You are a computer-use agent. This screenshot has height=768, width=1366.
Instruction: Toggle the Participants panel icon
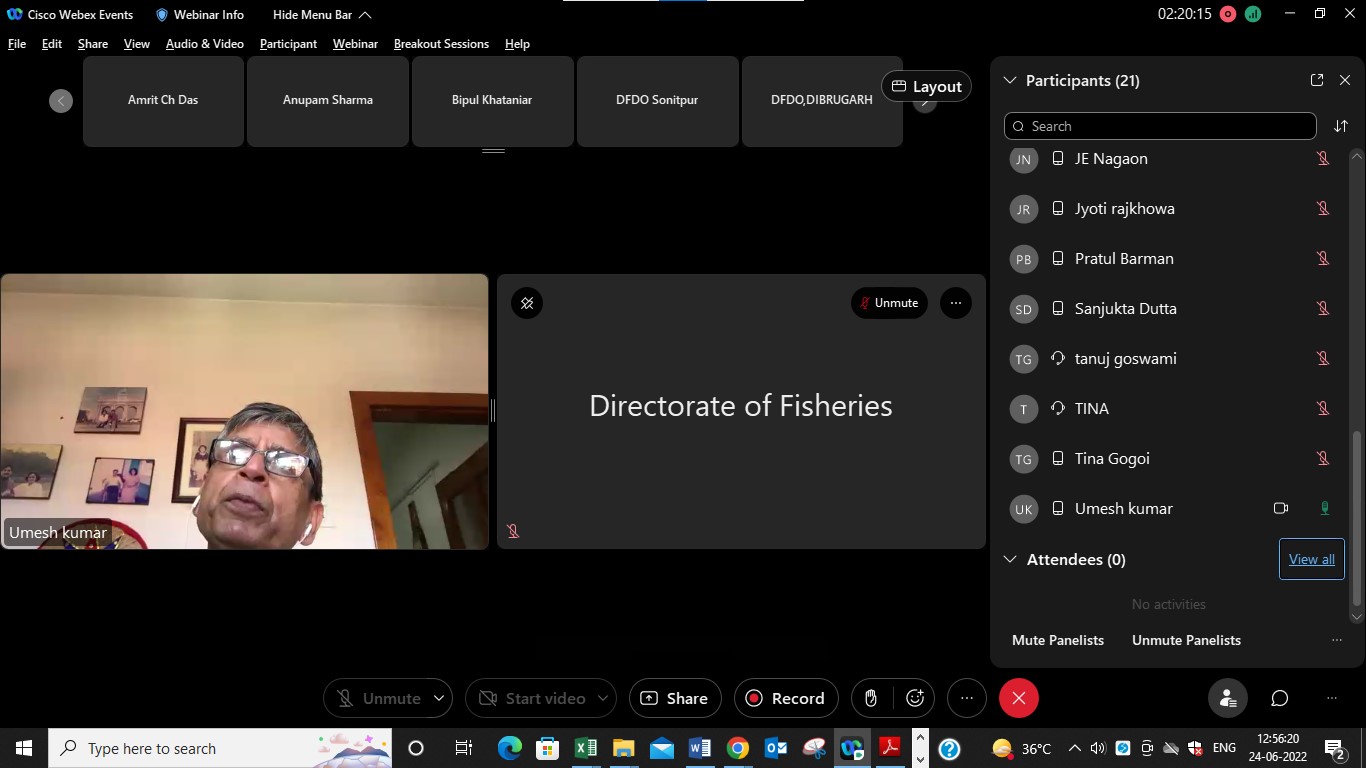click(x=1227, y=698)
